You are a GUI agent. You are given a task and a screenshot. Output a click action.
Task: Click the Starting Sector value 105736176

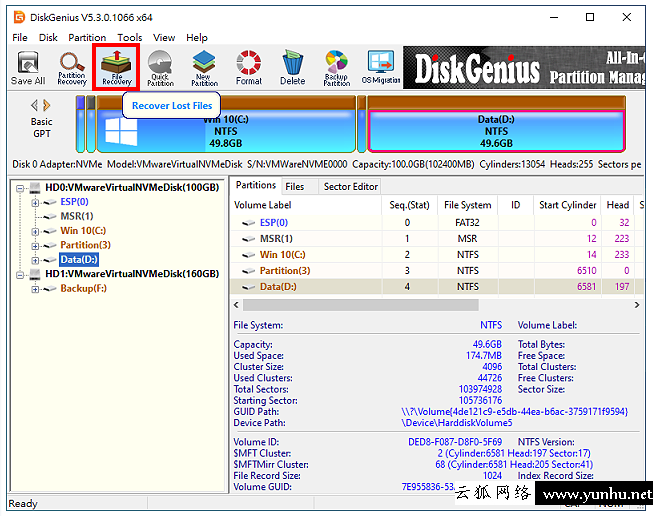click(x=480, y=400)
